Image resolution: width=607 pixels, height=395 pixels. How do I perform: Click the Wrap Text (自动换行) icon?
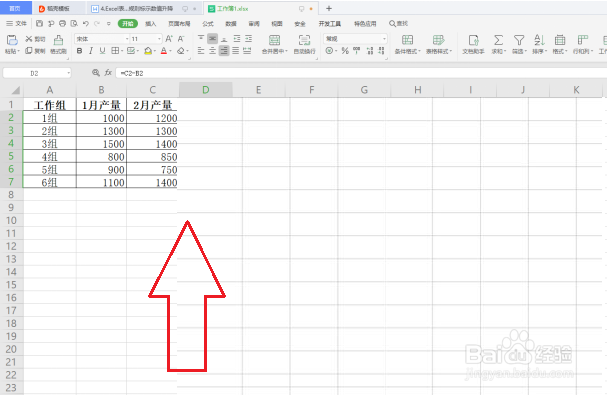pos(304,40)
